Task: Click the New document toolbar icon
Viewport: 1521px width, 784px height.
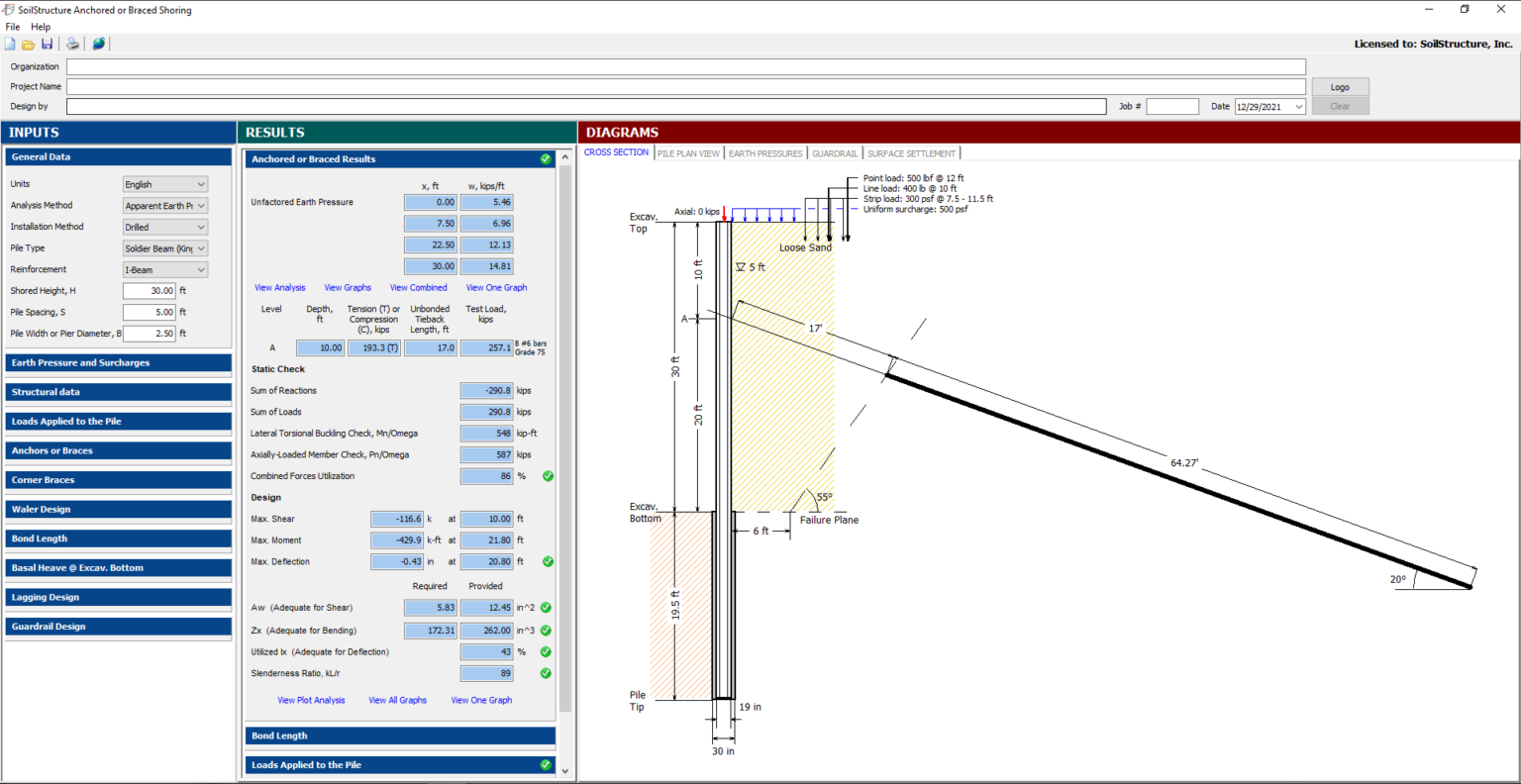Action: point(10,44)
